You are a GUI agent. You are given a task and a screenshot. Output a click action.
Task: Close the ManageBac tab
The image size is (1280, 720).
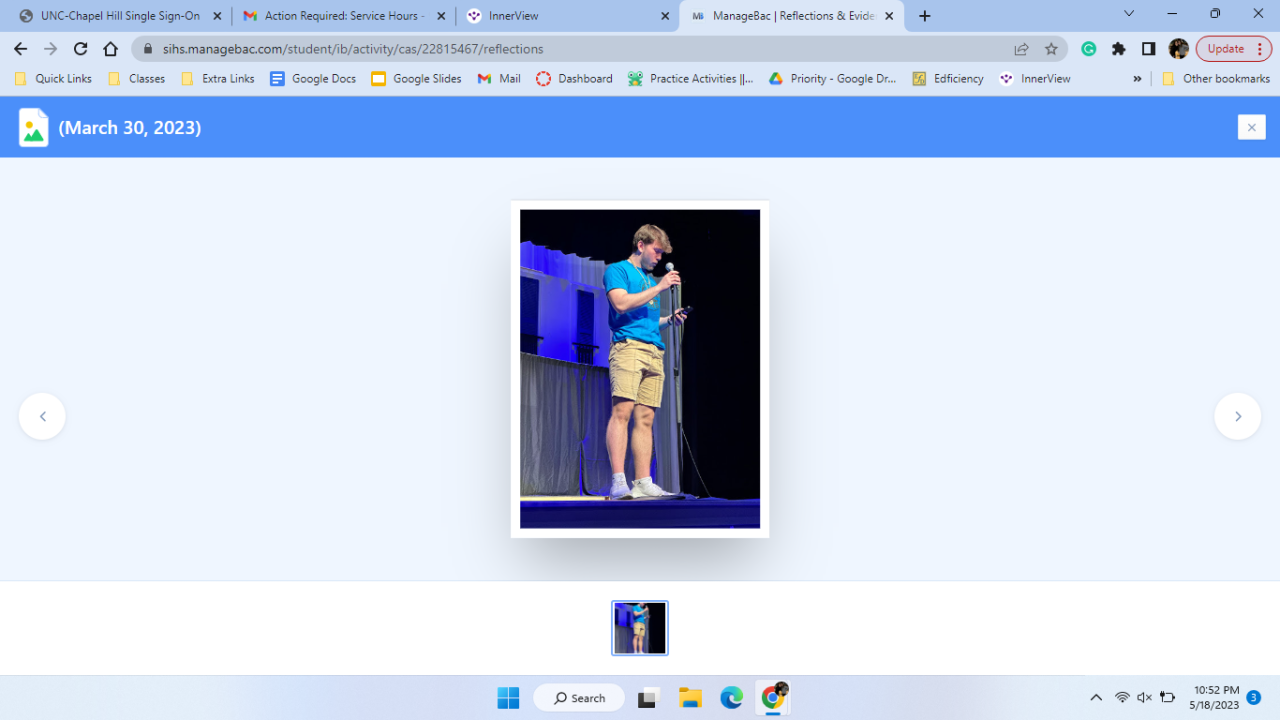889,16
